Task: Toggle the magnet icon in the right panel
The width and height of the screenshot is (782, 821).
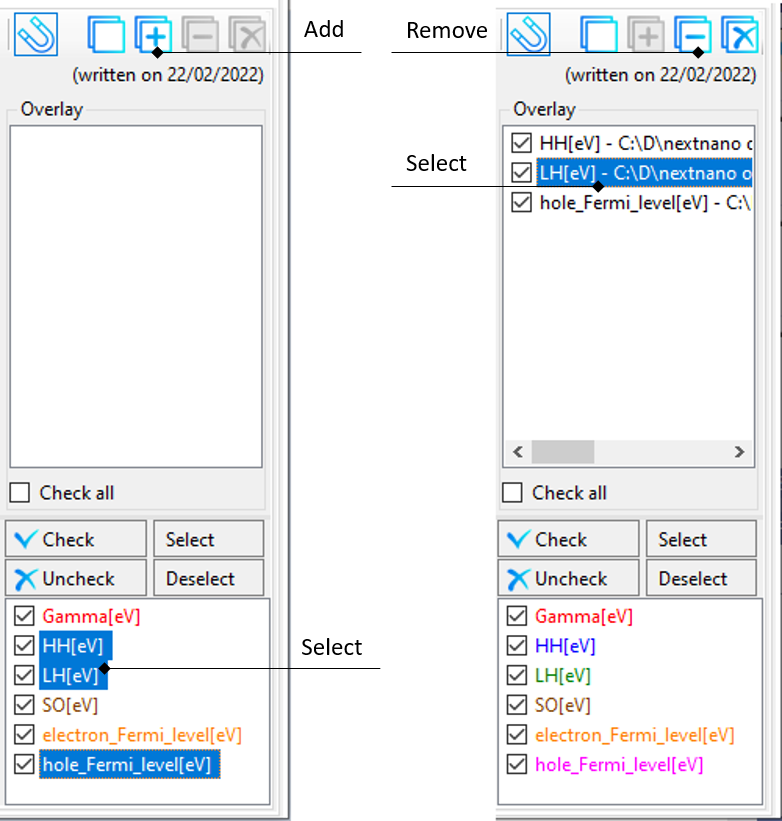Action: 529,35
